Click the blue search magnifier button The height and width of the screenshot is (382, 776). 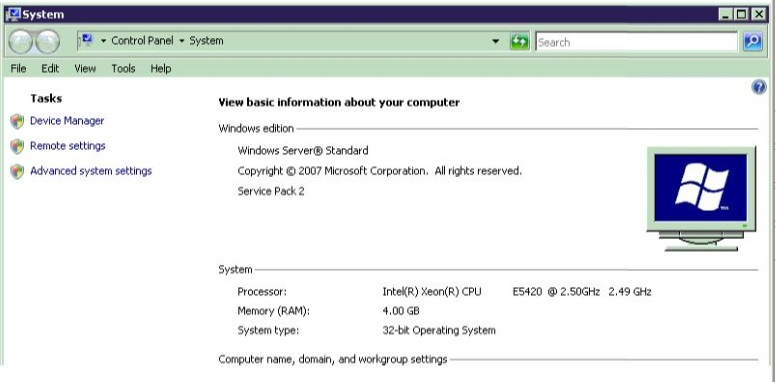(753, 42)
